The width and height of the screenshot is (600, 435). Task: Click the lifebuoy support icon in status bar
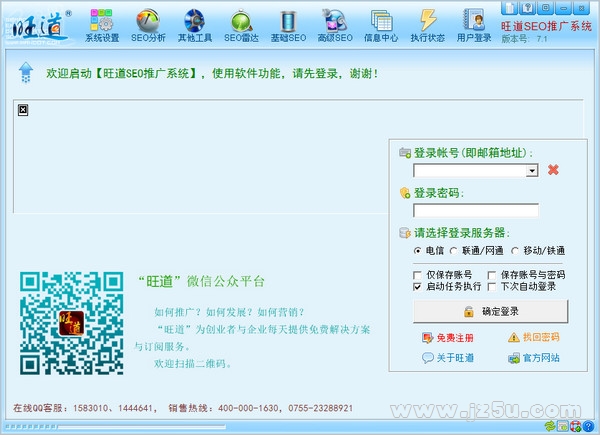click(x=575, y=426)
